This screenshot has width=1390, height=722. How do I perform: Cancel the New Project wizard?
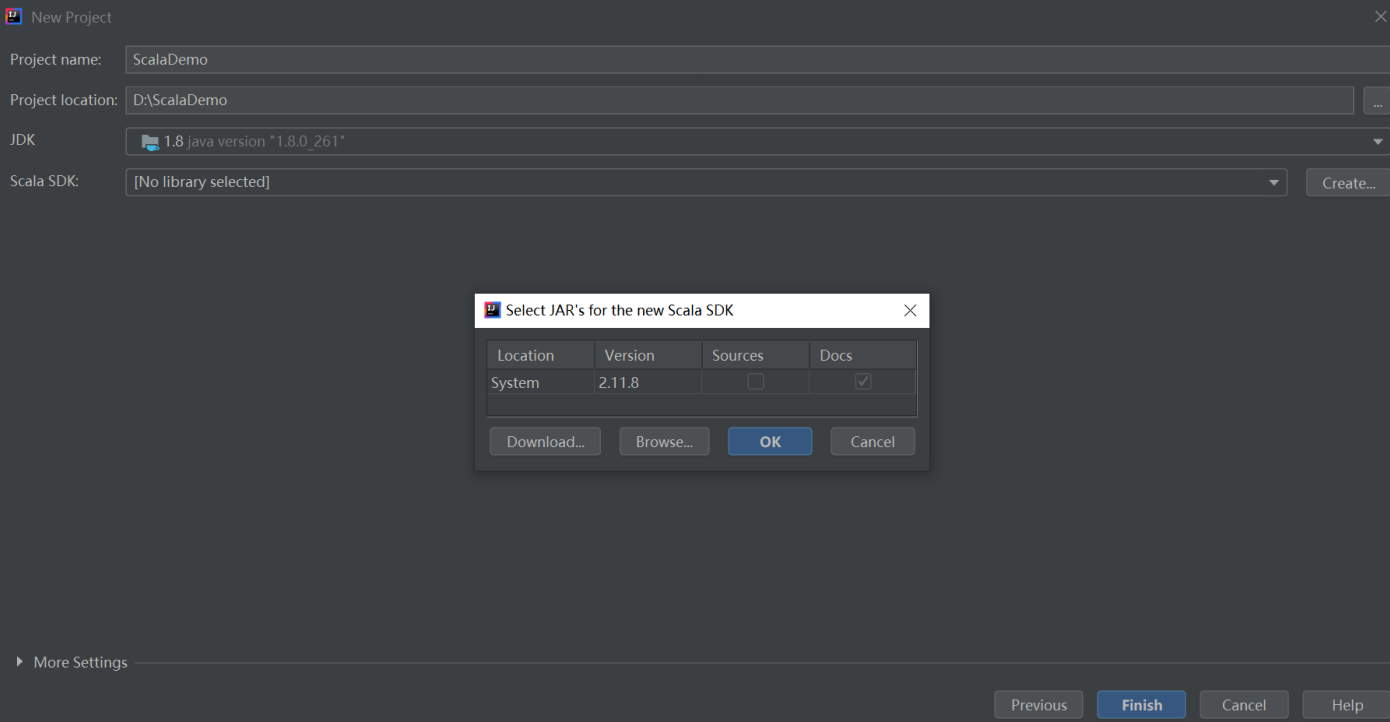coord(1244,705)
